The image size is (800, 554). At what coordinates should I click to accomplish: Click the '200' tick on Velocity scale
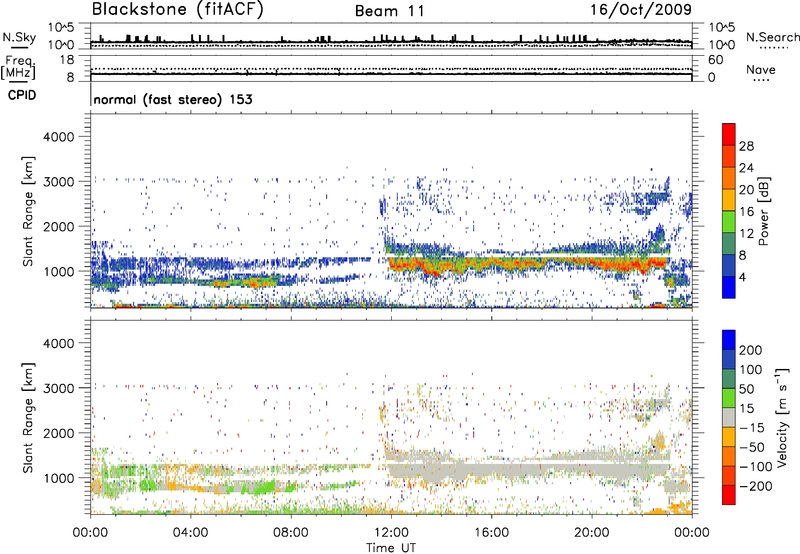750,350
